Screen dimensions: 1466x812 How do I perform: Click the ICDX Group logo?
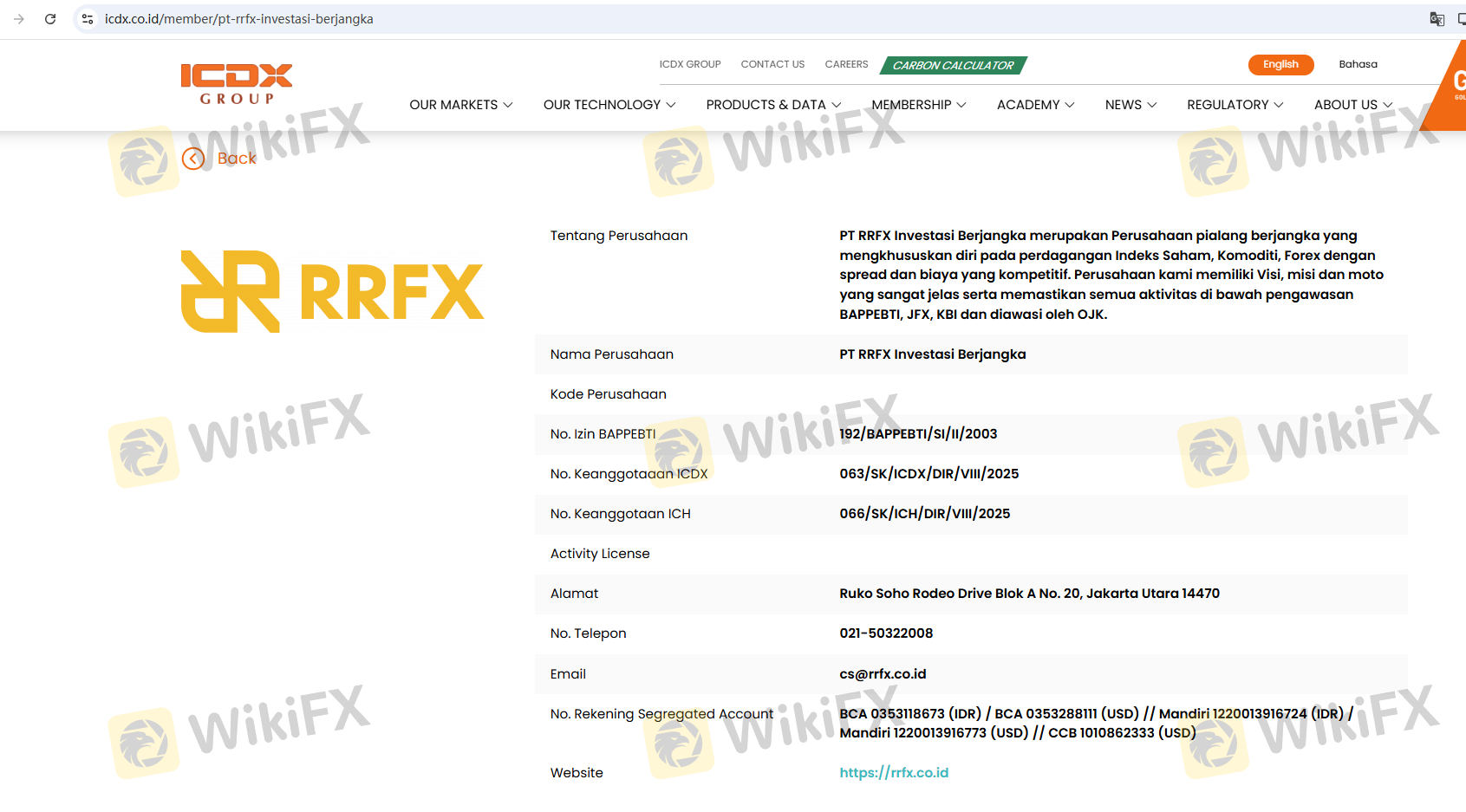(237, 84)
